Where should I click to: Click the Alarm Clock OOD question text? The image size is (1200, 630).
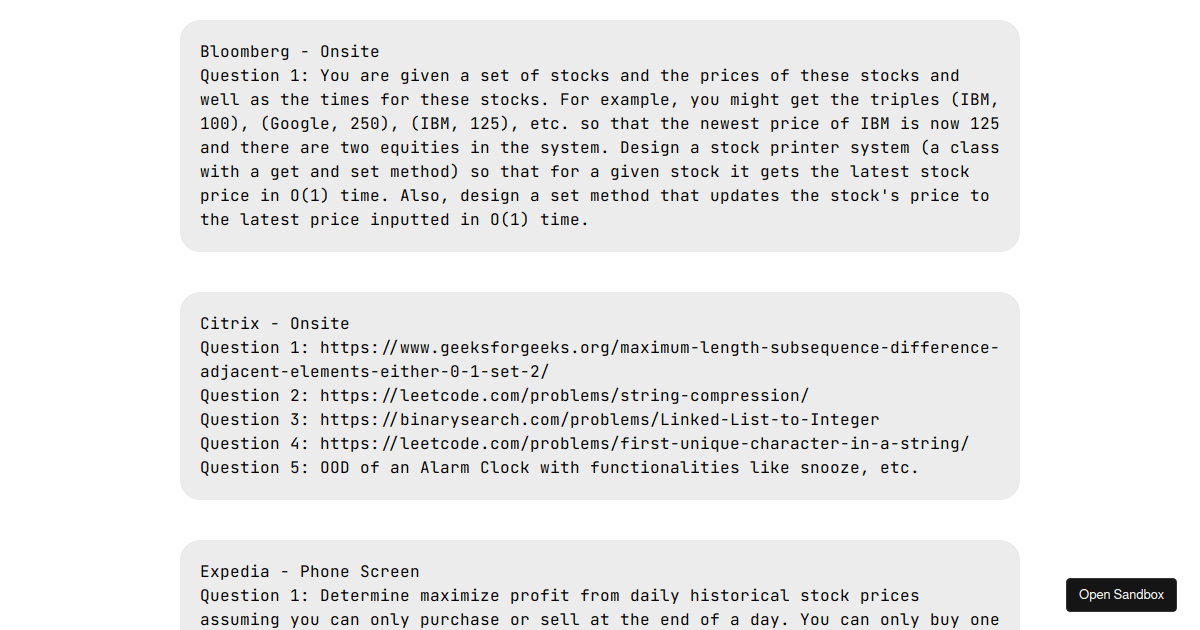pos(618,468)
